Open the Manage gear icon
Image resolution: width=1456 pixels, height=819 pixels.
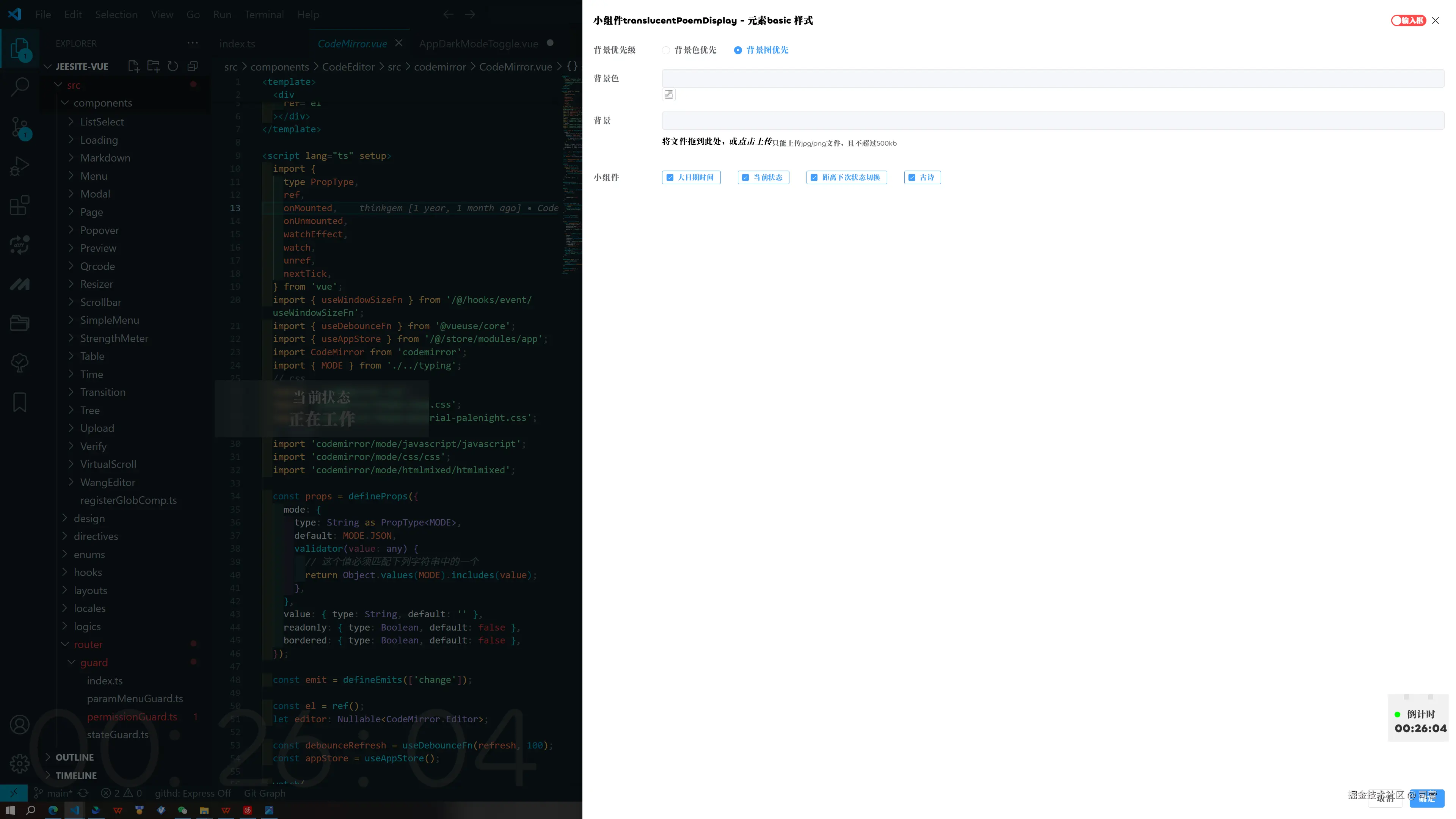[x=20, y=763]
